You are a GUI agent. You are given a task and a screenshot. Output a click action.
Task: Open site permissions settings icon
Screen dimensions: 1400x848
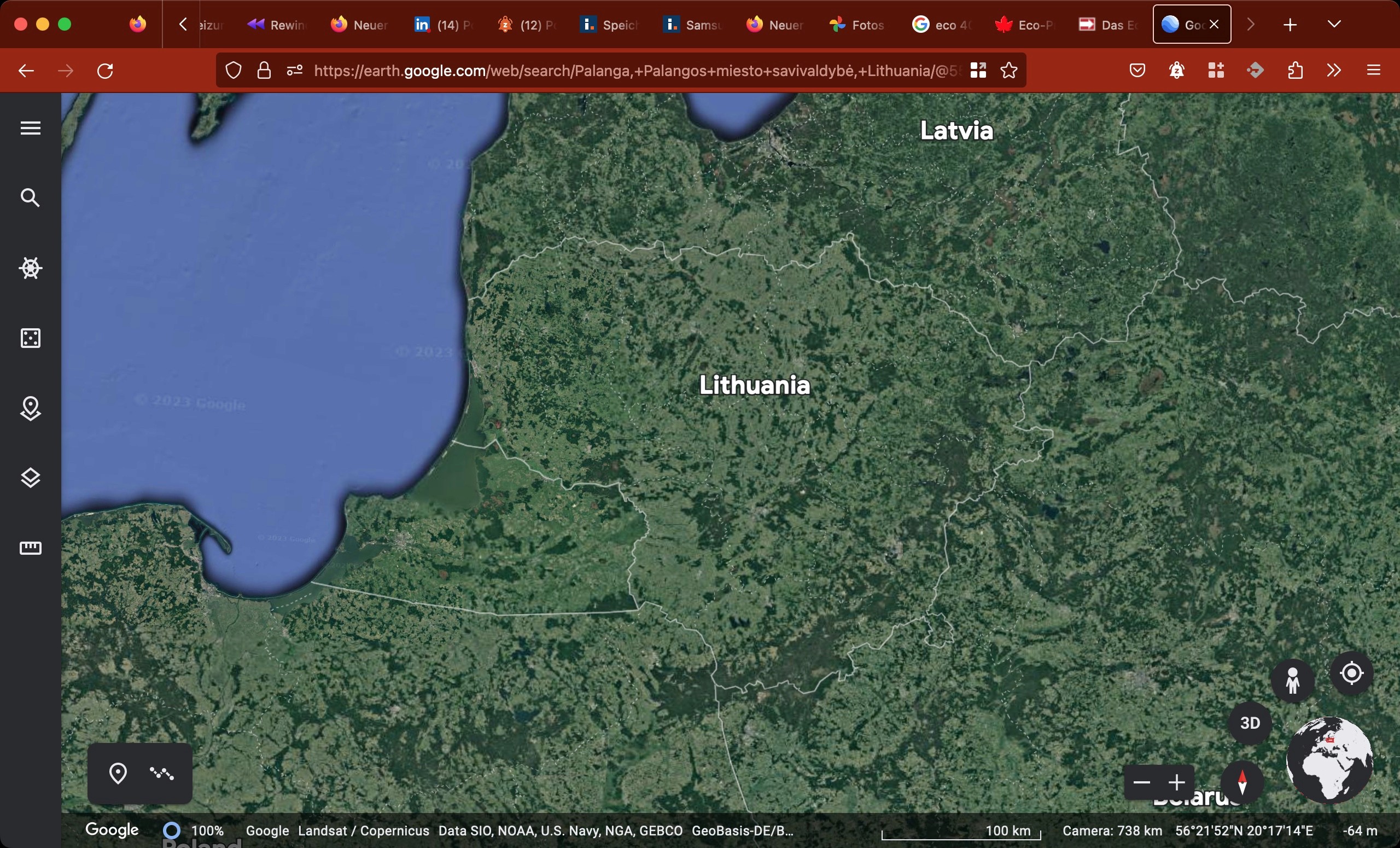pos(294,71)
